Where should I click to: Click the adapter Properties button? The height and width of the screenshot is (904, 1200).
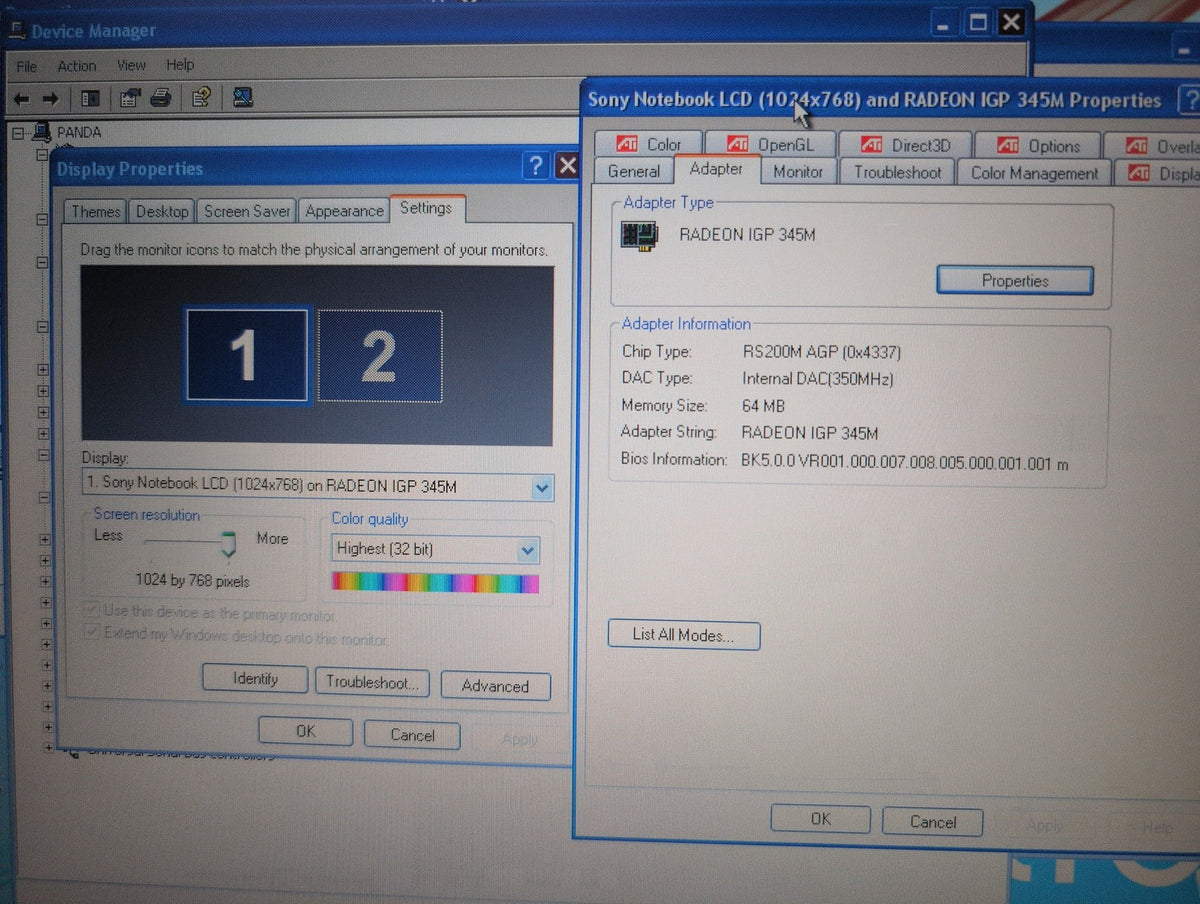tap(1015, 281)
